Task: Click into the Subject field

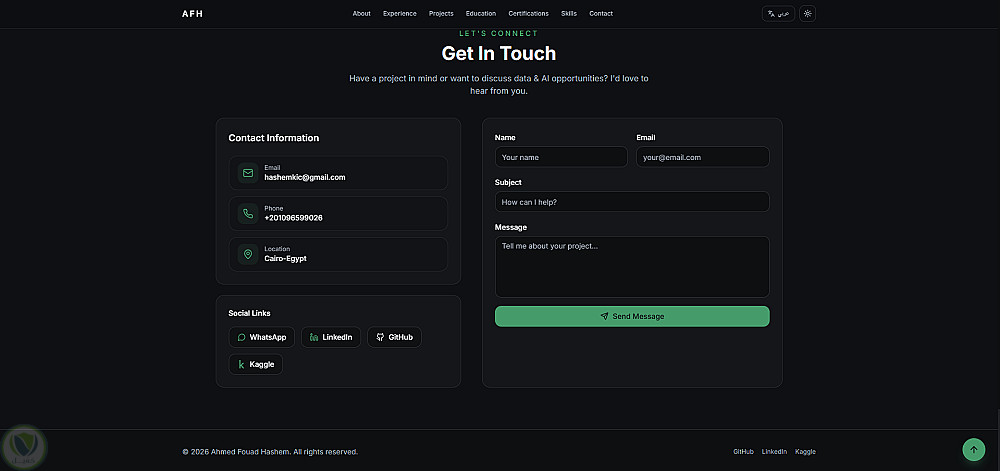Action: [632, 201]
